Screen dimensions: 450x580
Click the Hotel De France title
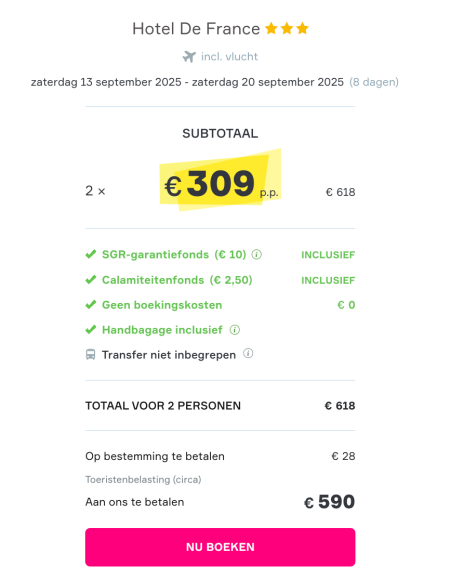[x=196, y=29]
